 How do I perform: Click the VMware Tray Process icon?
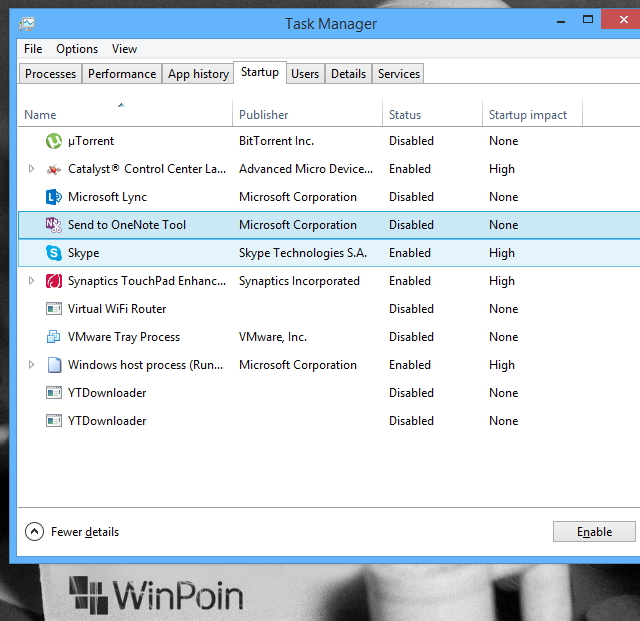[x=54, y=337]
